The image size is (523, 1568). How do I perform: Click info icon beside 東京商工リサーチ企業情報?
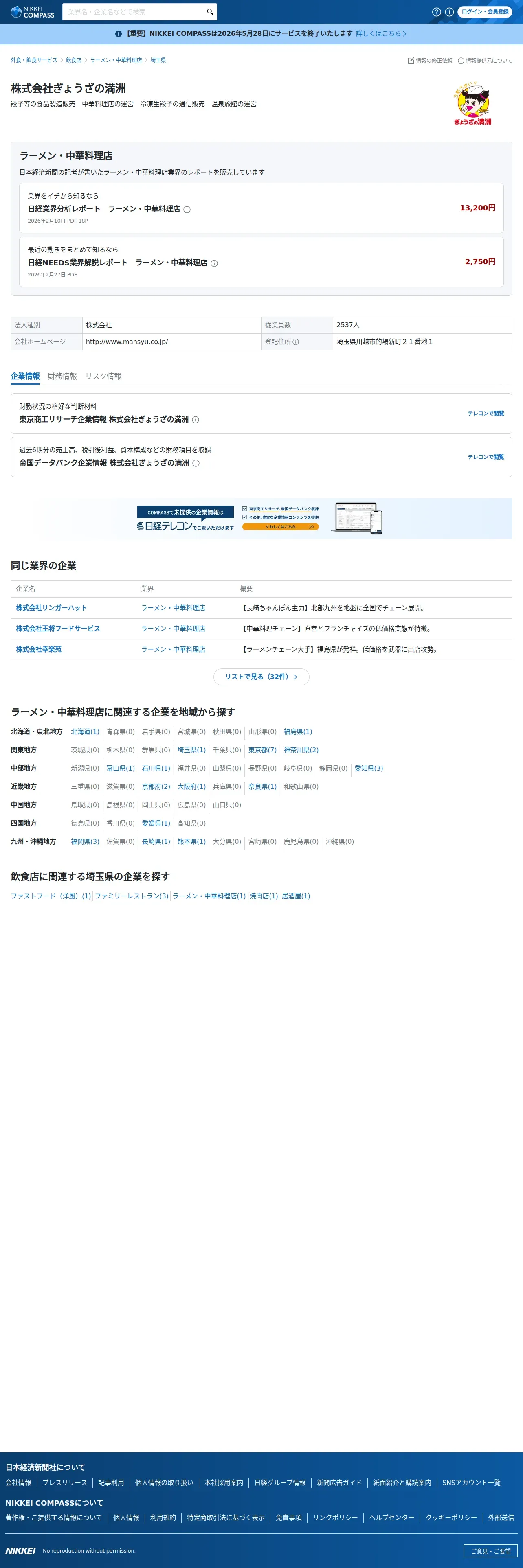196,420
